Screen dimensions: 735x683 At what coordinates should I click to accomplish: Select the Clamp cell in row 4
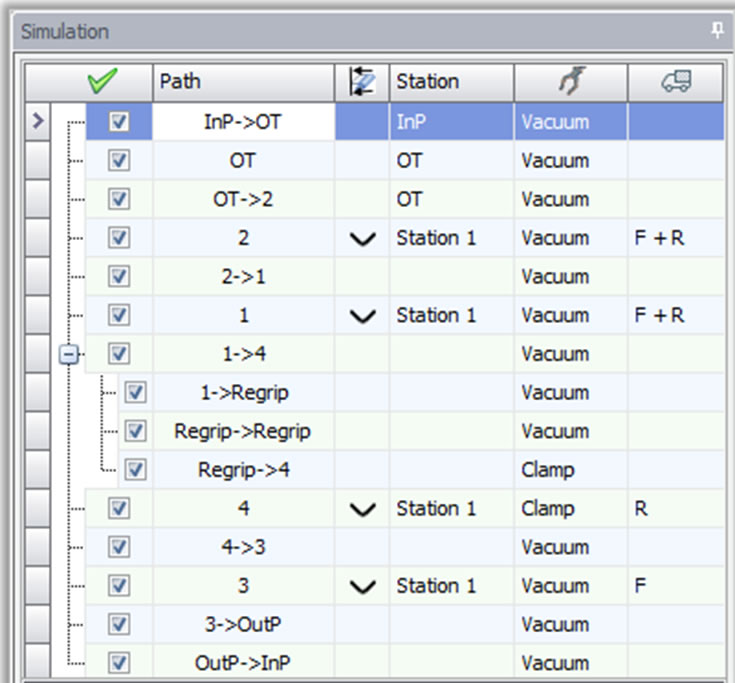(x=570, y=508)
